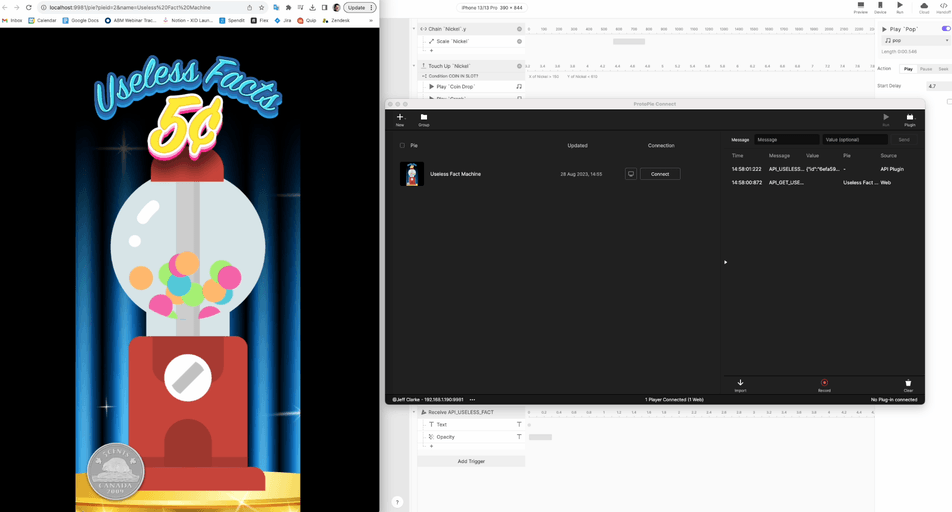Click the Device icon in ProtoPie toolbar
The width and height of the screenshot is (952, 512).
click(x=880, y=7)
